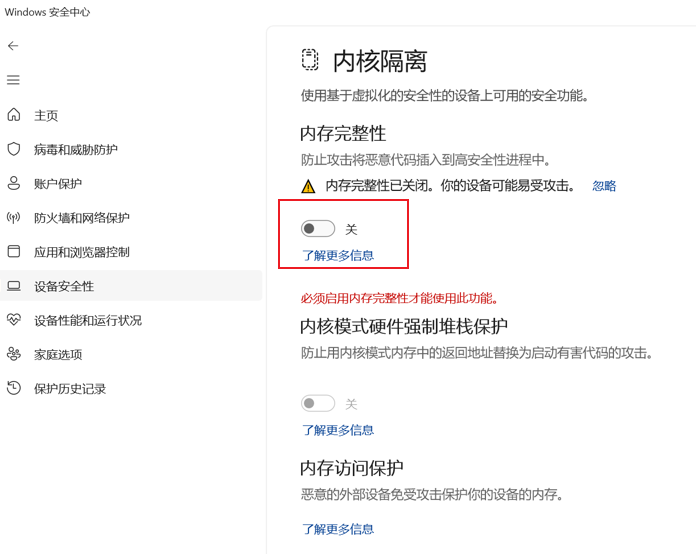Open 设备性能和运行状况 in the sidebar

coord(88,321)
